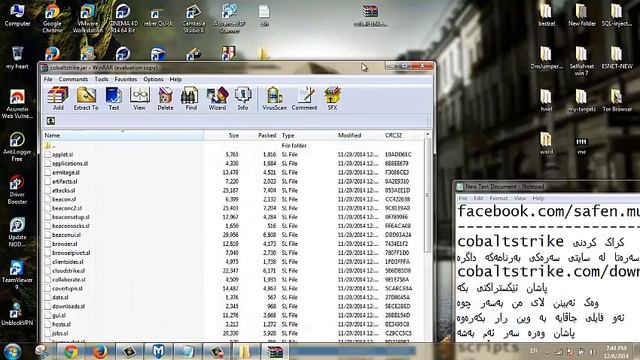The width and height of the screenshot is (640, 360).
Task: Open Malwarebytes from the taskbar
Action: tap(158, 351)
